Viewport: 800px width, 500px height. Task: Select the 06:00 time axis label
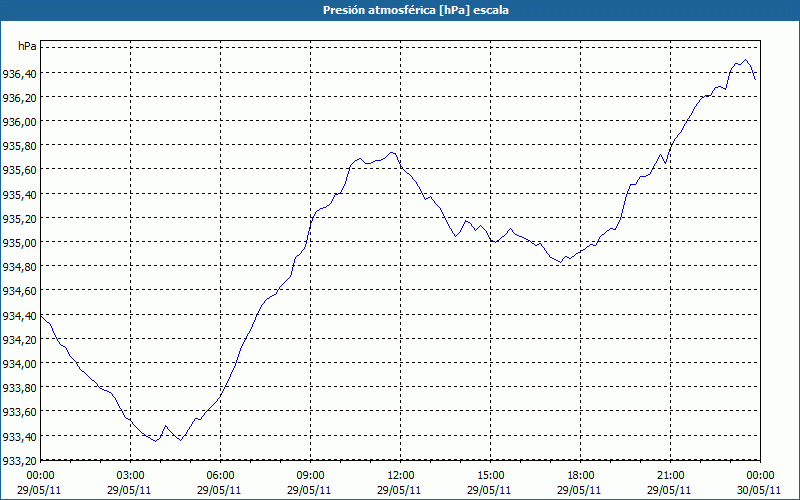(x=220, y=476)
